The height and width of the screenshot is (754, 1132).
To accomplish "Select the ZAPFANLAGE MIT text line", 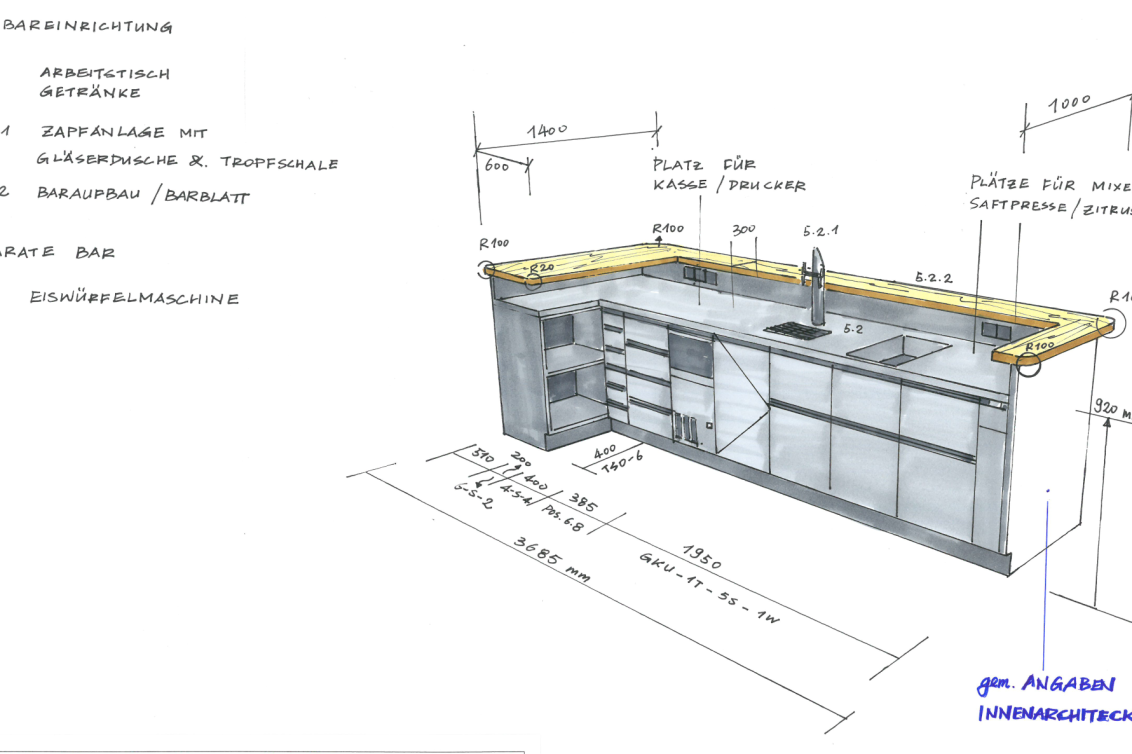I will (123, 132).
